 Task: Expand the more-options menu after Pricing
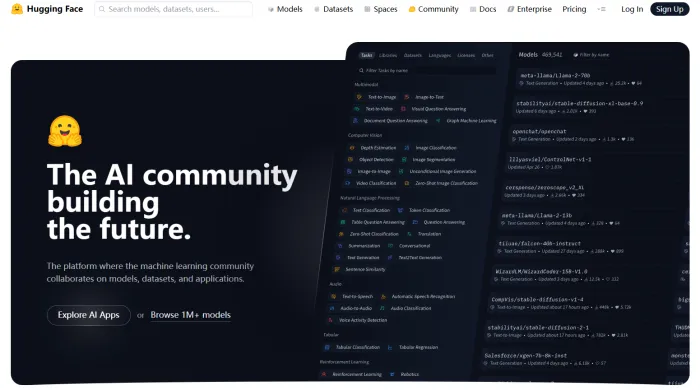coord(601,9)
